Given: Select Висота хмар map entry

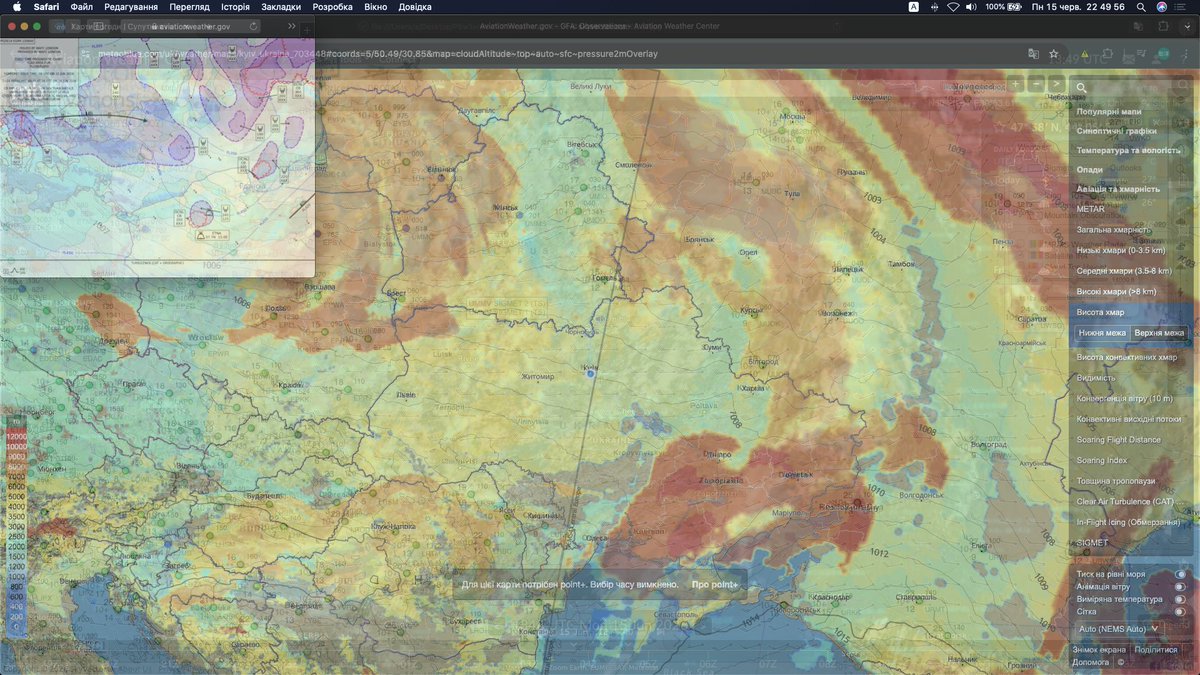Looking at the screenshot, I should [x=1100, y=313].
